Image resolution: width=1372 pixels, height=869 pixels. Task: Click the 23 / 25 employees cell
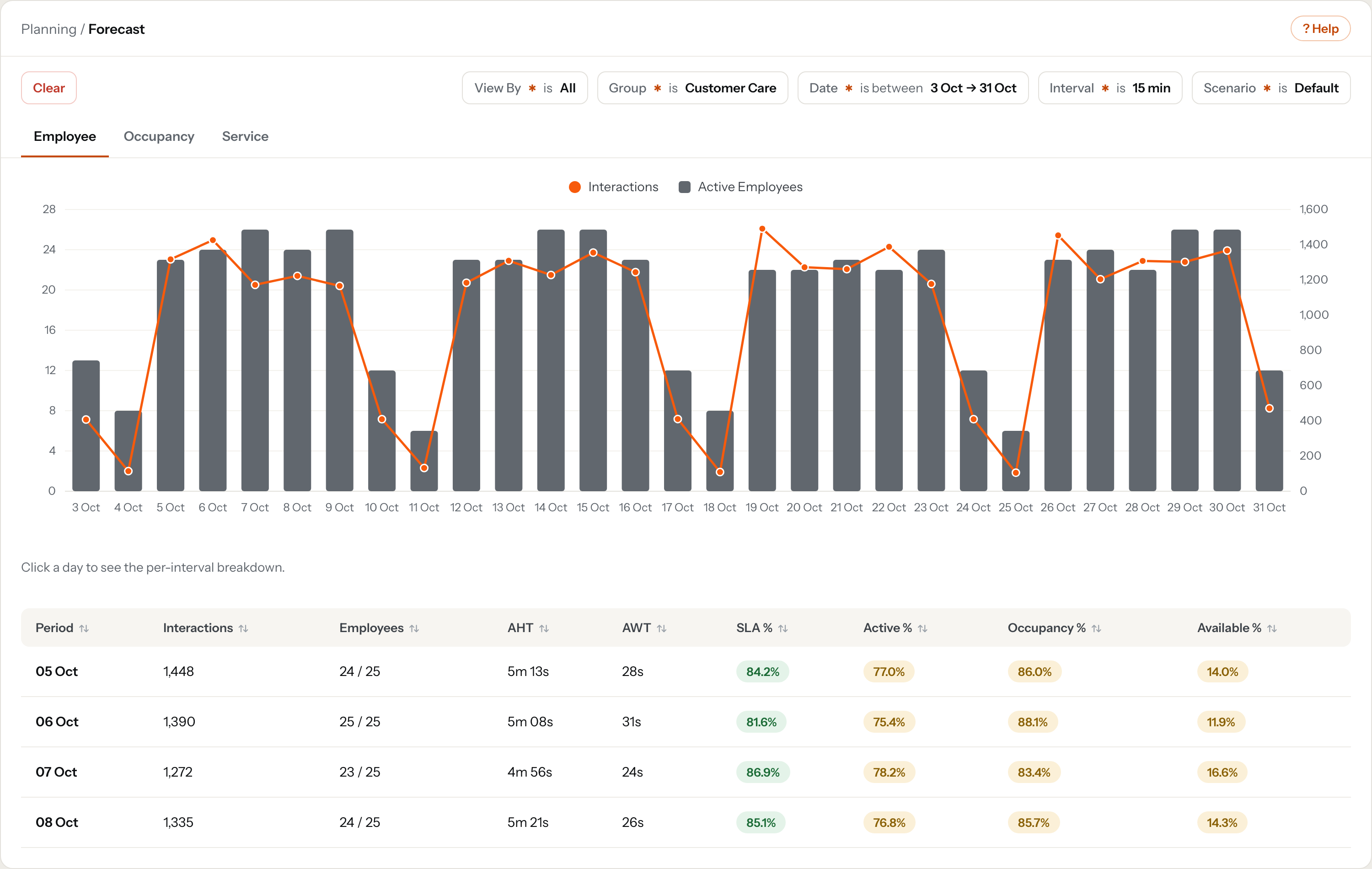point(359,772)
